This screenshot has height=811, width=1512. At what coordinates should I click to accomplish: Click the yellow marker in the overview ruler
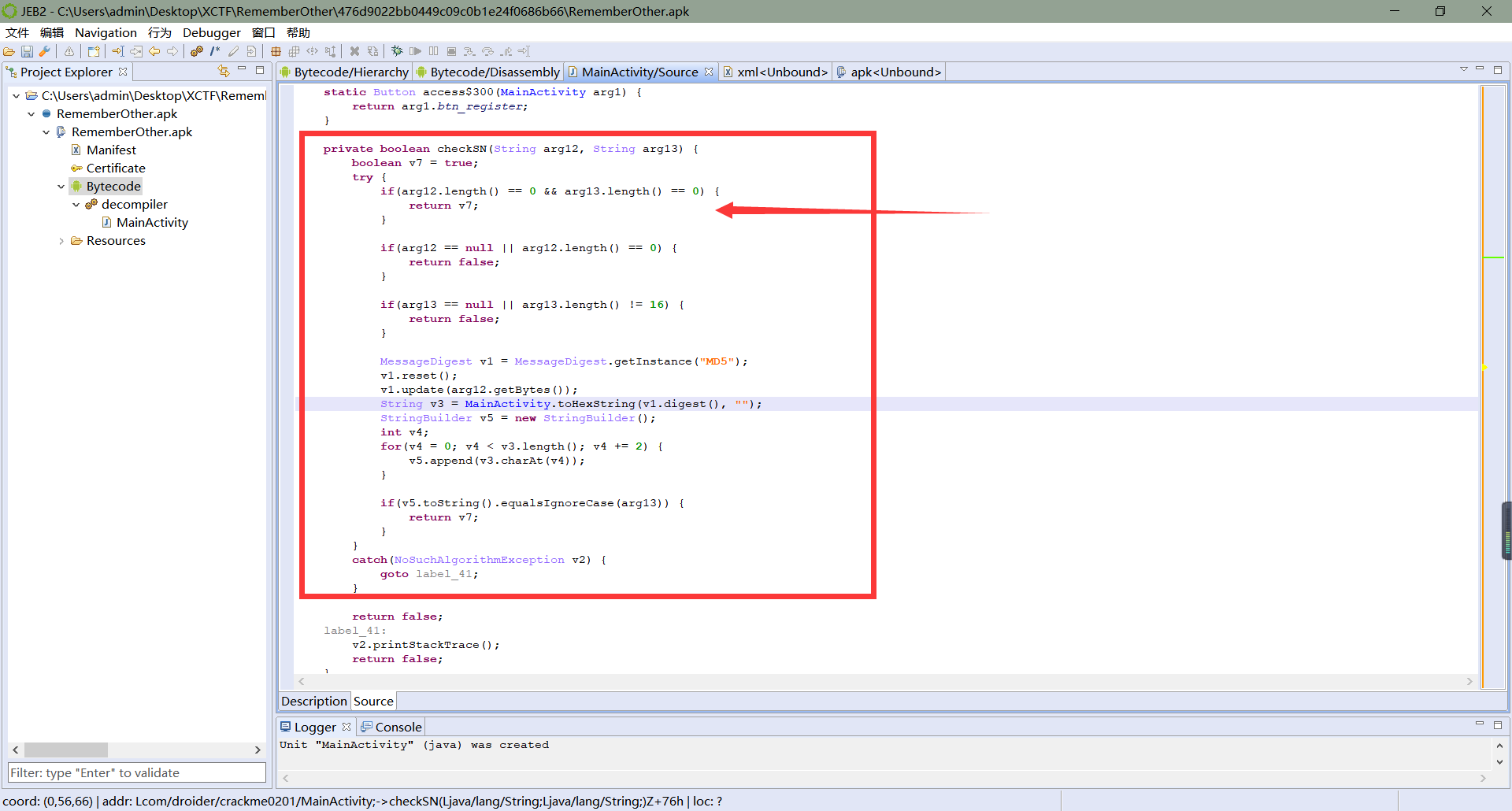pyautogui.click(x=1484, y=368)
